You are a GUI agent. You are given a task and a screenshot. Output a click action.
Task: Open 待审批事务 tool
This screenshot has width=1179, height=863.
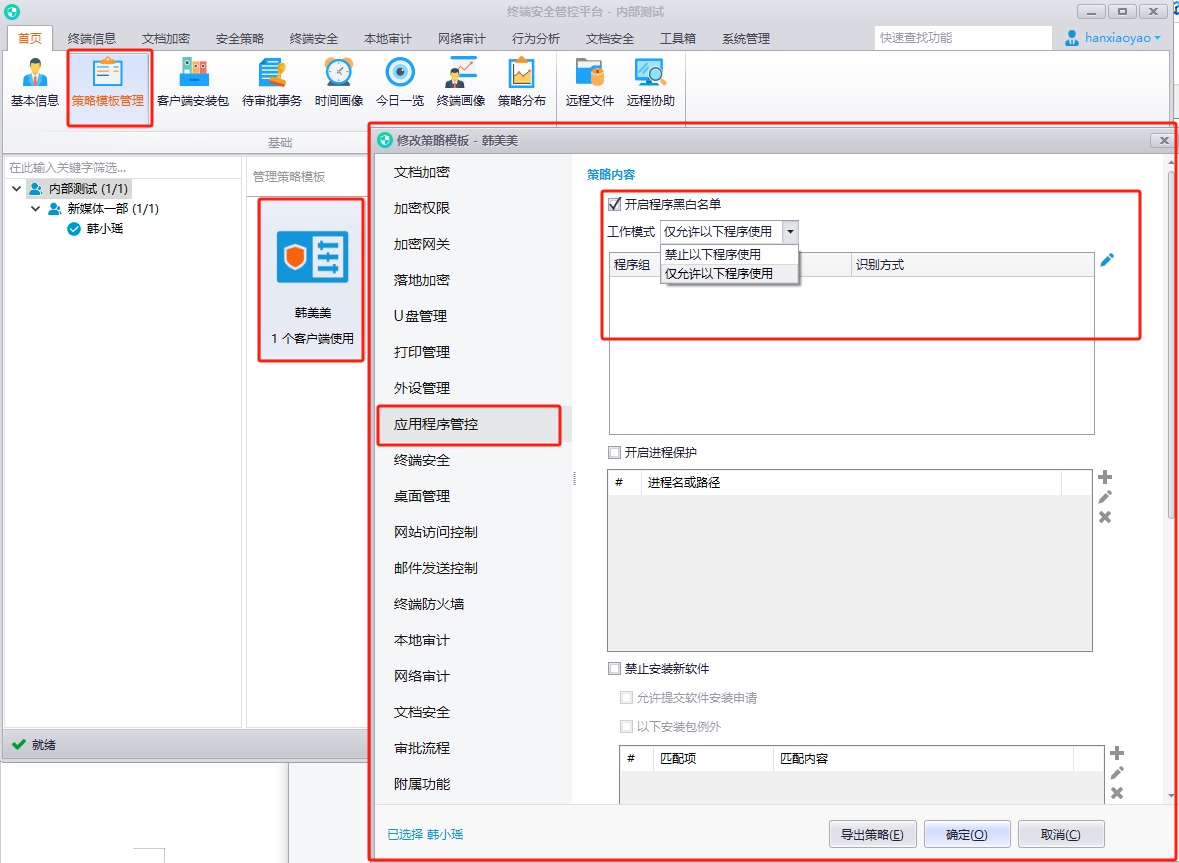[x=271, y=83]
